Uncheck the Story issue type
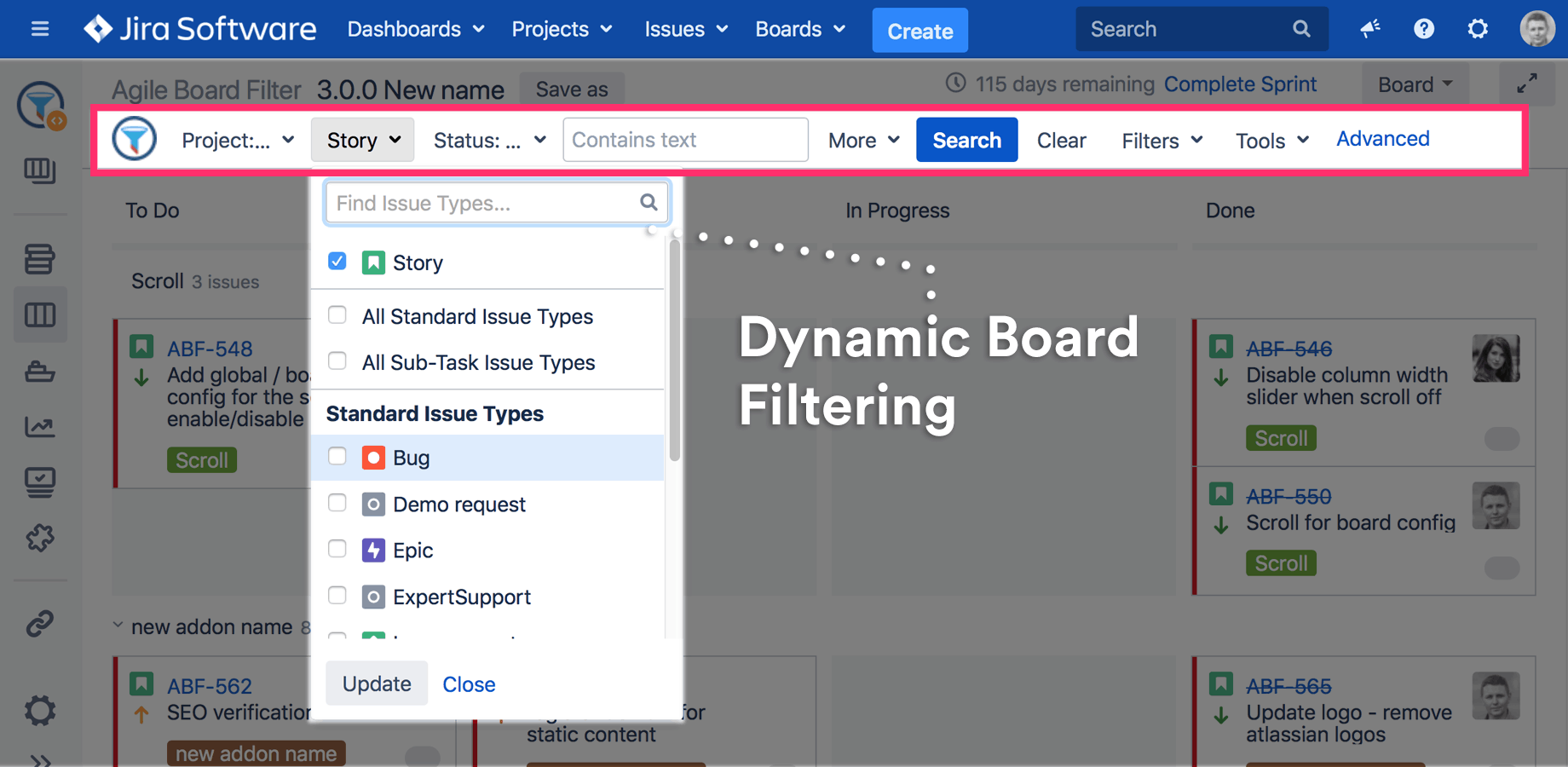1568x767 pixels. click(337, 262)
